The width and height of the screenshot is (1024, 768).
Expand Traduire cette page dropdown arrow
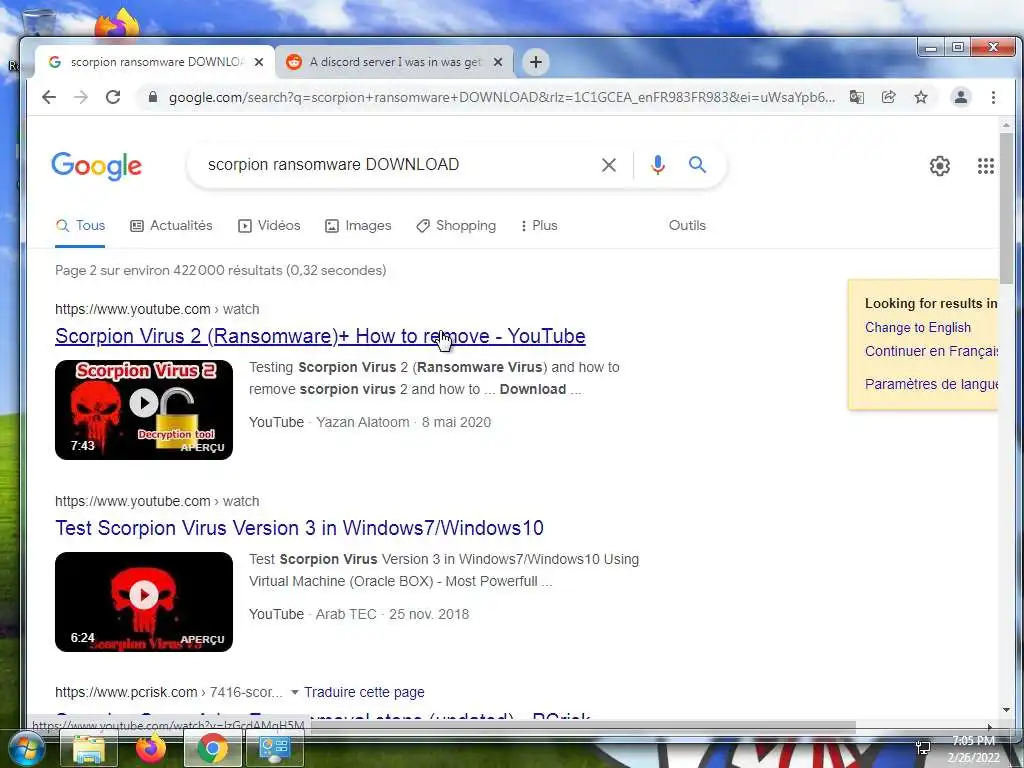pyautogui.click(x=295, y=692)
